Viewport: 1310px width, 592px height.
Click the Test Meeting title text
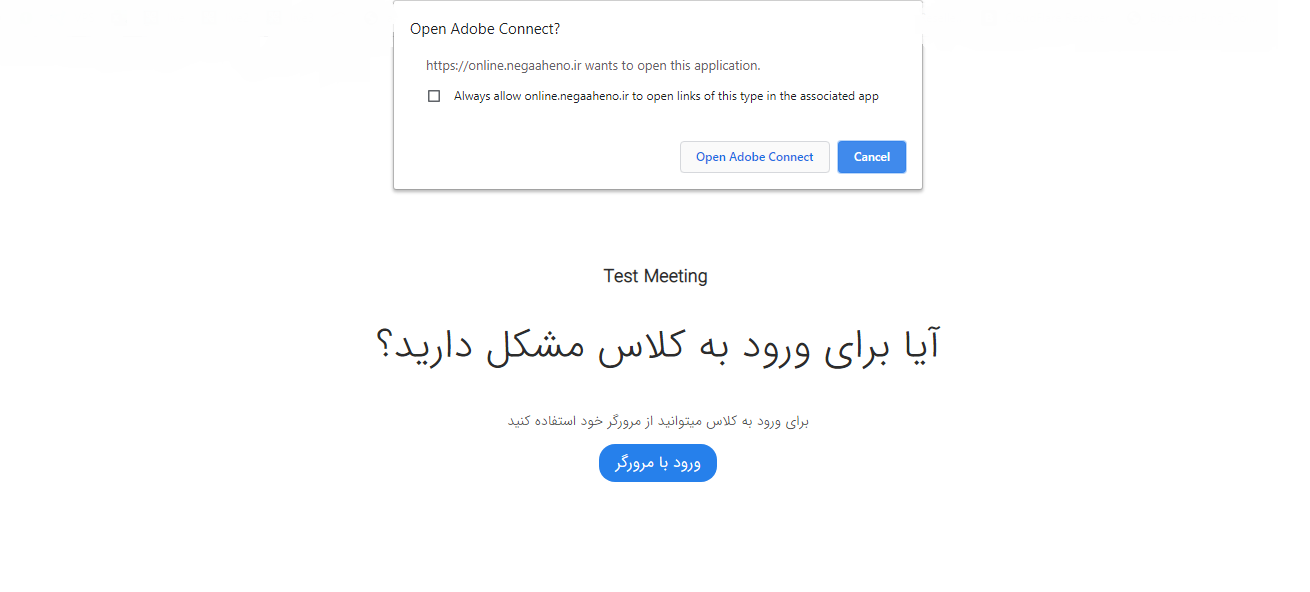tap(655, 276)
